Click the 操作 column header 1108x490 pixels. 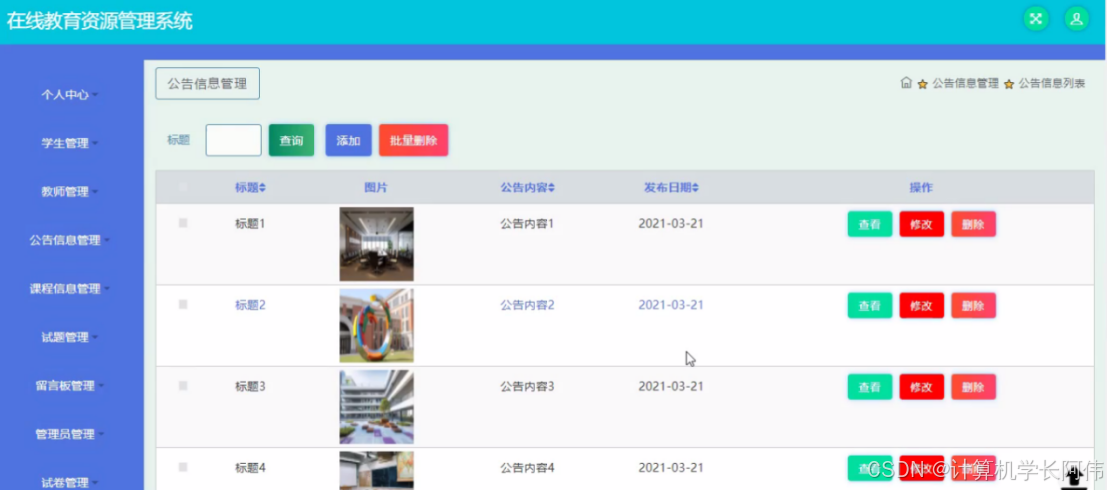click(921, 187)
